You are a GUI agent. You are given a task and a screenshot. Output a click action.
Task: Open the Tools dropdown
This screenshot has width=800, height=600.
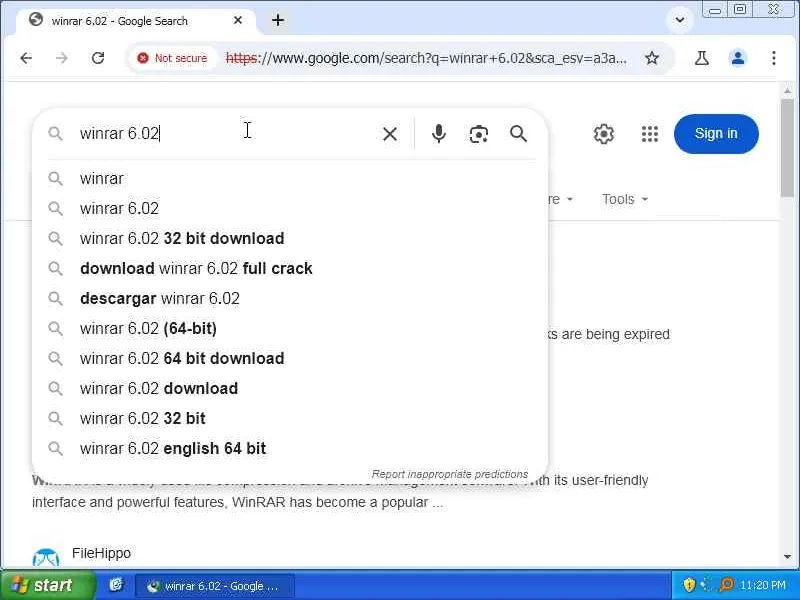[x=624, y=199]
